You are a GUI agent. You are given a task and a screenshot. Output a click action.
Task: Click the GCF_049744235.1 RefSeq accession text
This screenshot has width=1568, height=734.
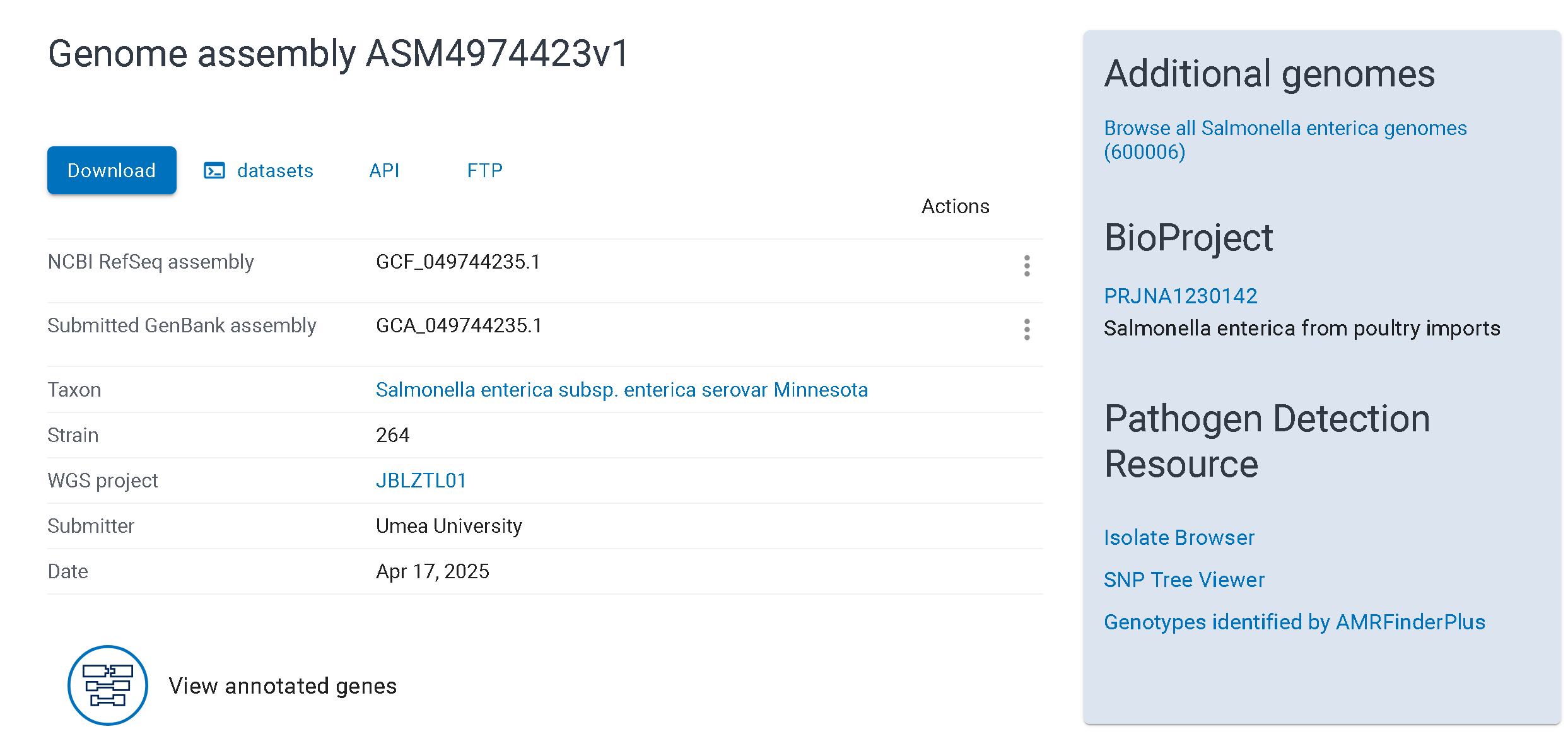point(458,262)
